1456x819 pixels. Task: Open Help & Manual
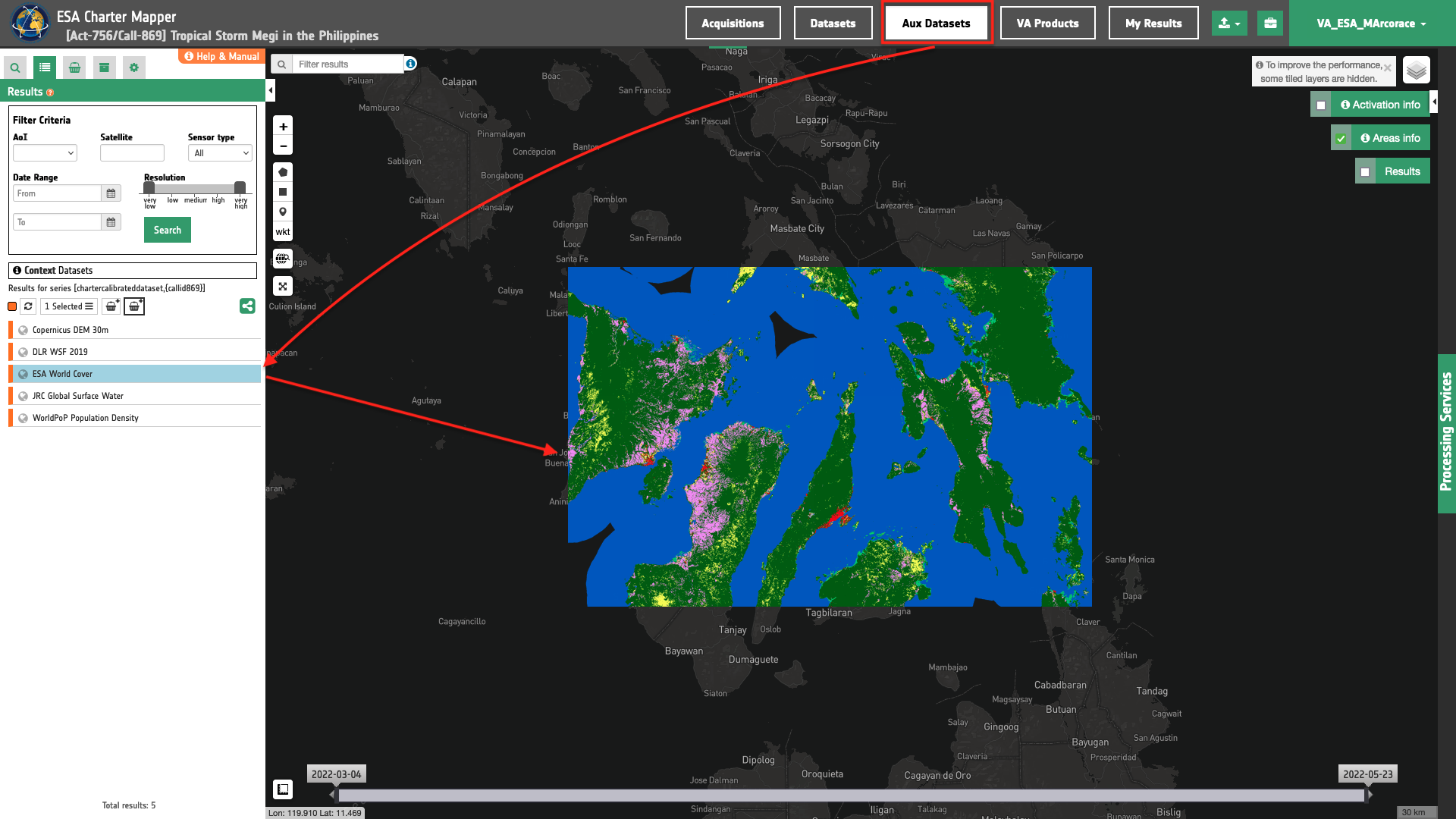[x=221, y=56]
